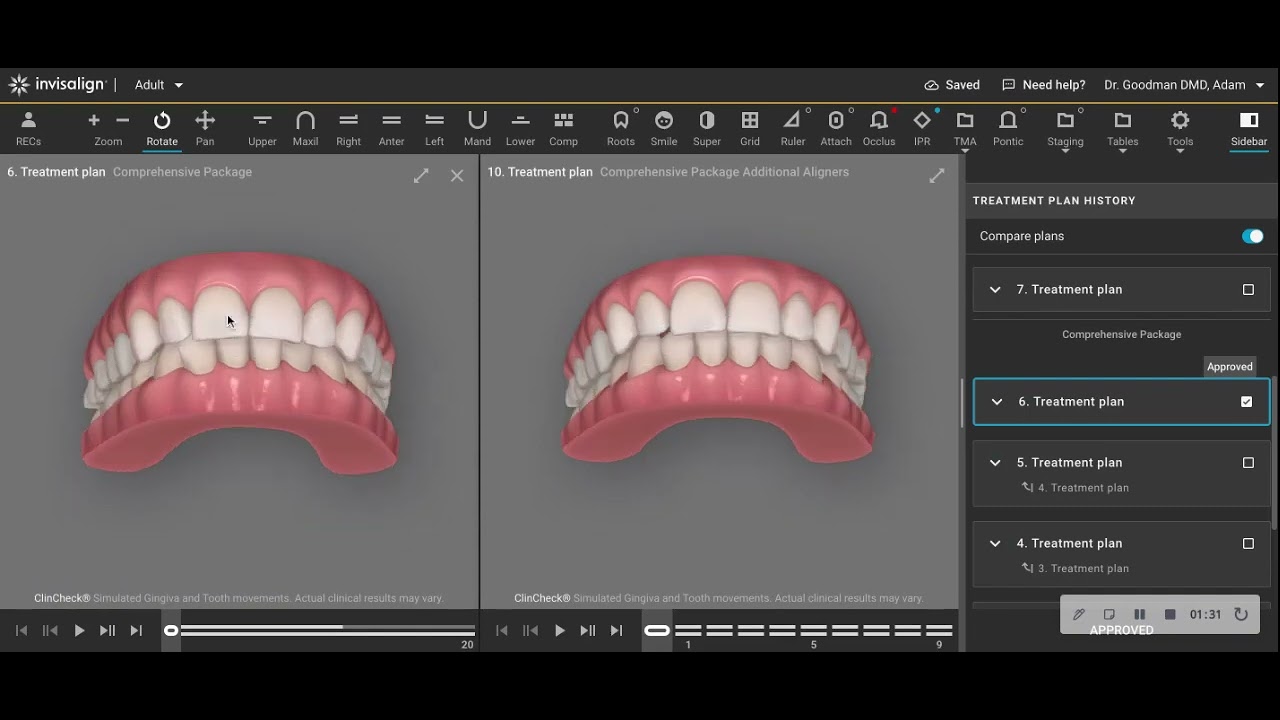Switch to Lower arch view
The height and width of the screenshot is (720, 1280).
(520, 128)
